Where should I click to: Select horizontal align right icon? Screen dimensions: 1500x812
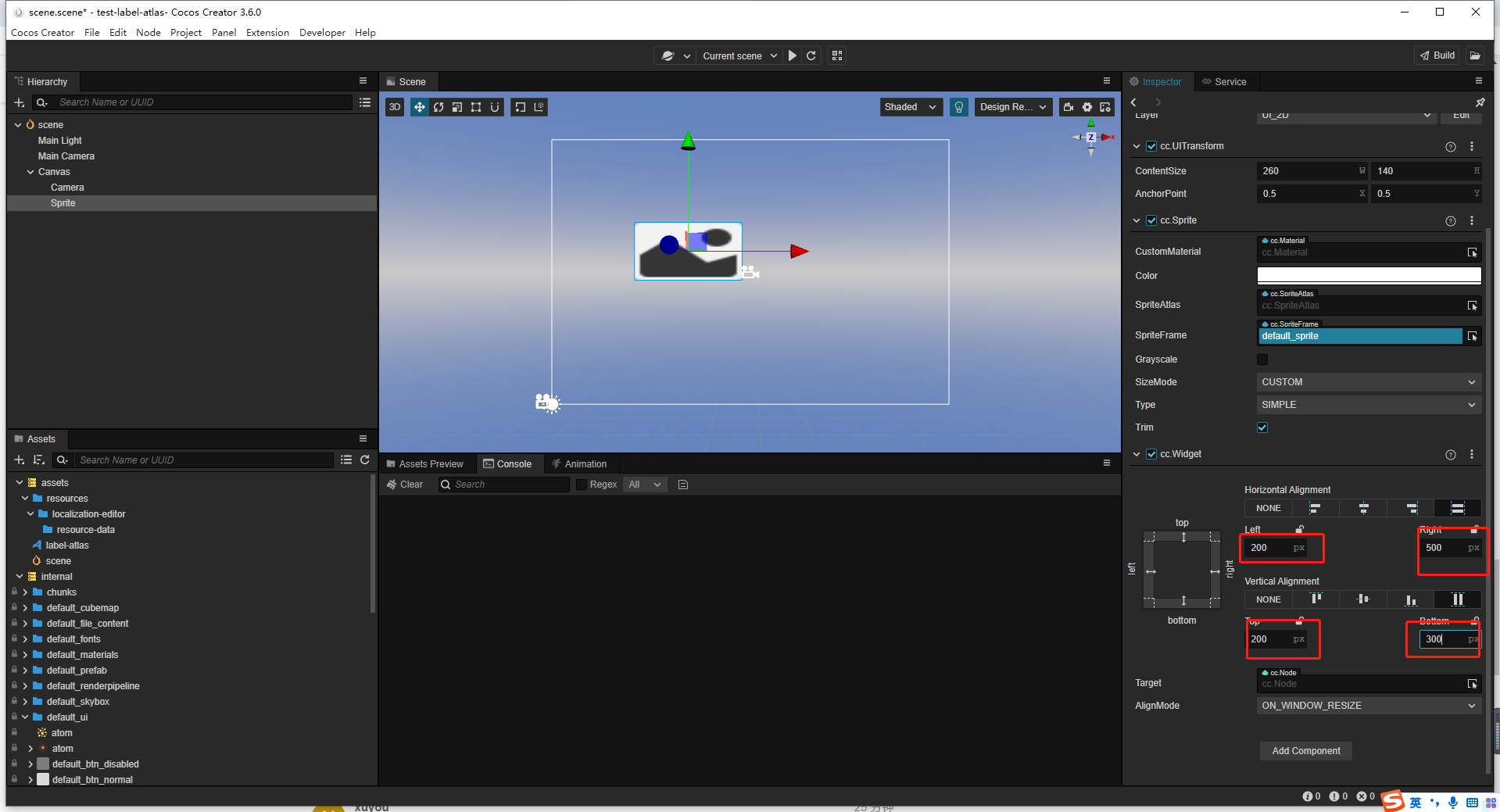1411,508
